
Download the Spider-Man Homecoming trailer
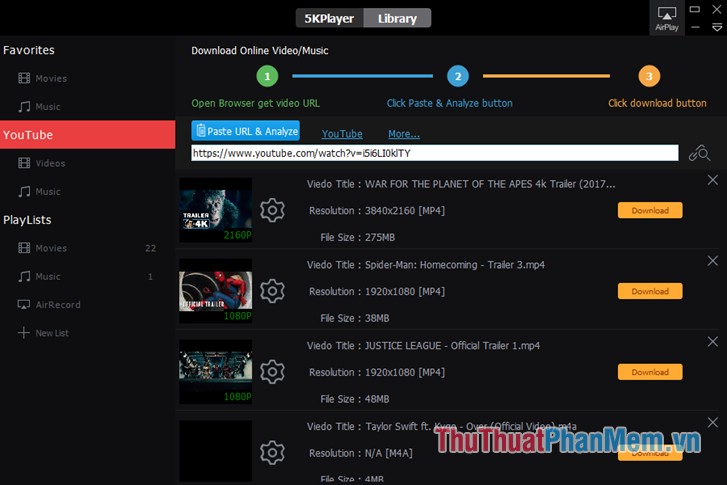click(x=650, y=291)
